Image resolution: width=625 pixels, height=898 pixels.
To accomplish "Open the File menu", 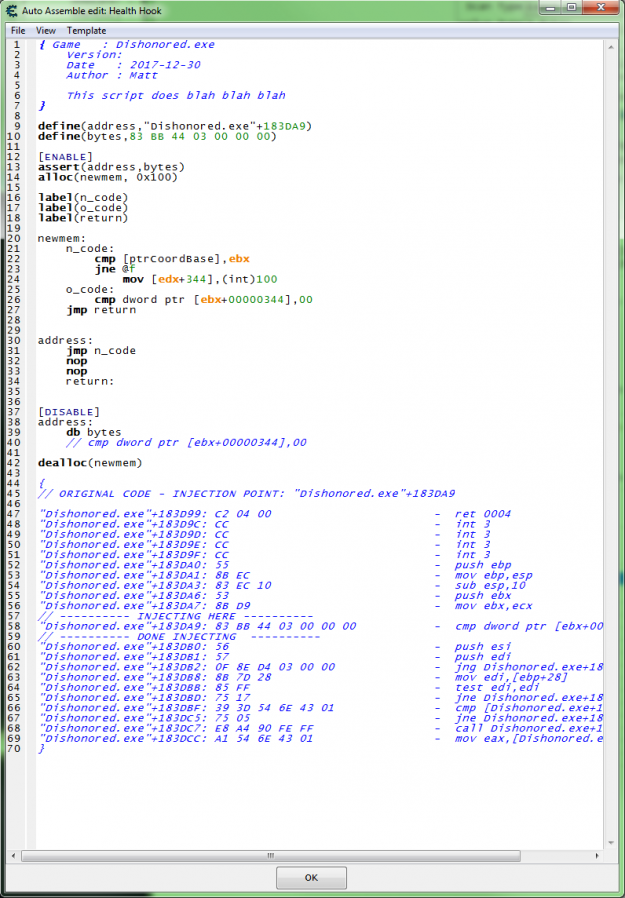I will tap(18, 31).
